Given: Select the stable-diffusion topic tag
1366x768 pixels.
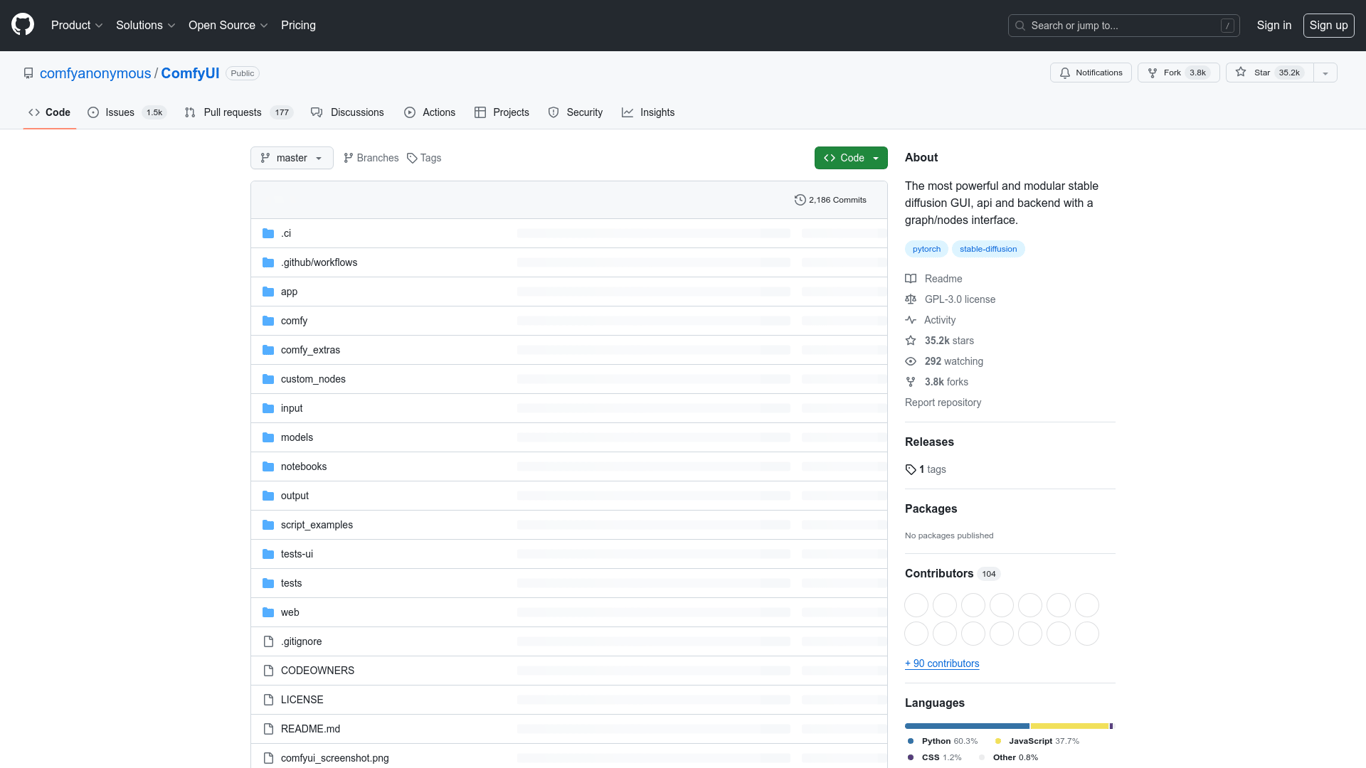Looking at the screenshot, I should click(988, 249).
